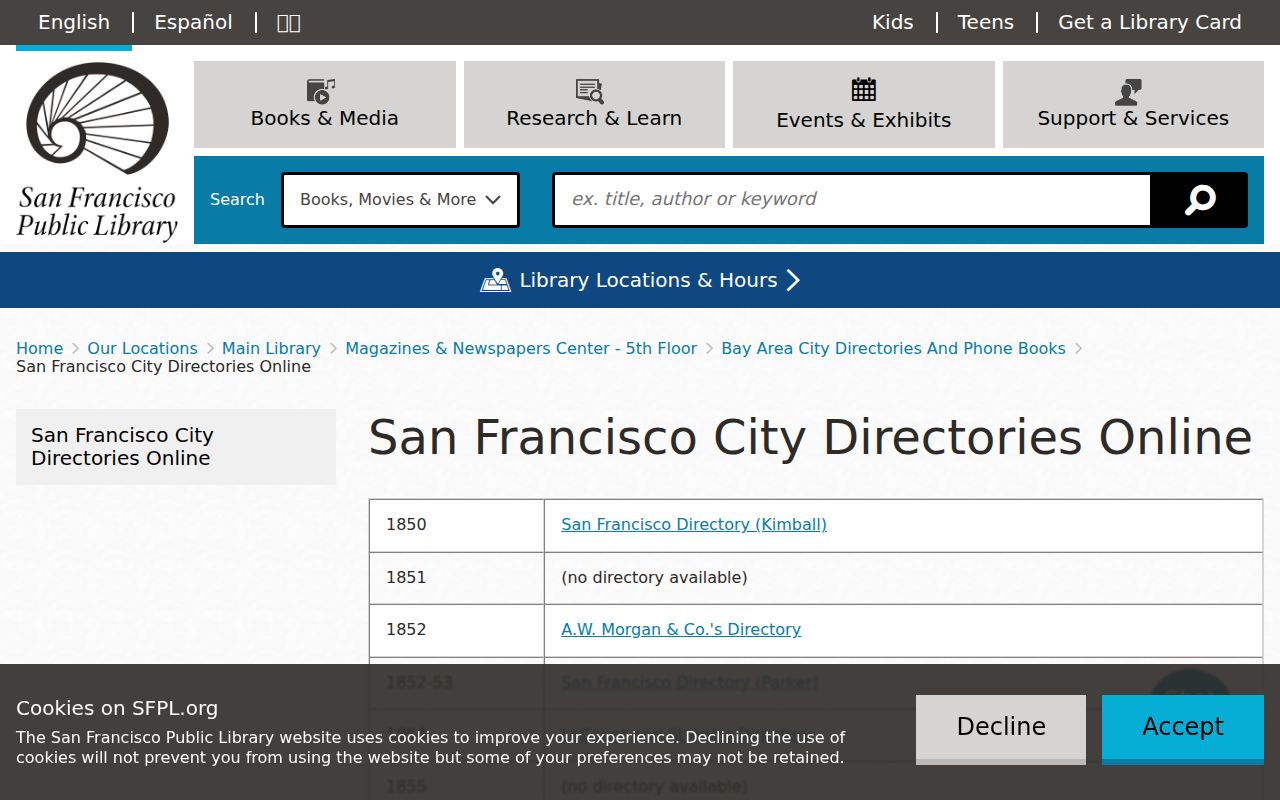Screen dimensions: 1280x800
Task: Click Get a Library Card
Action: (x=1150, y=22)
